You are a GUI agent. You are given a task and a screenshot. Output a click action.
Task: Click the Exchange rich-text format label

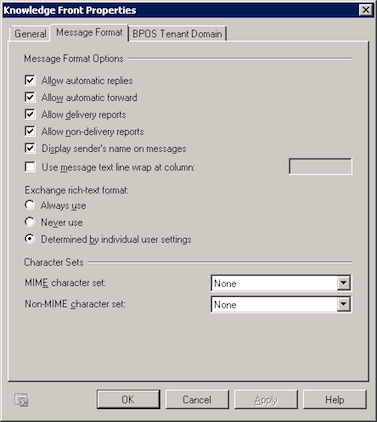(77, 190)
